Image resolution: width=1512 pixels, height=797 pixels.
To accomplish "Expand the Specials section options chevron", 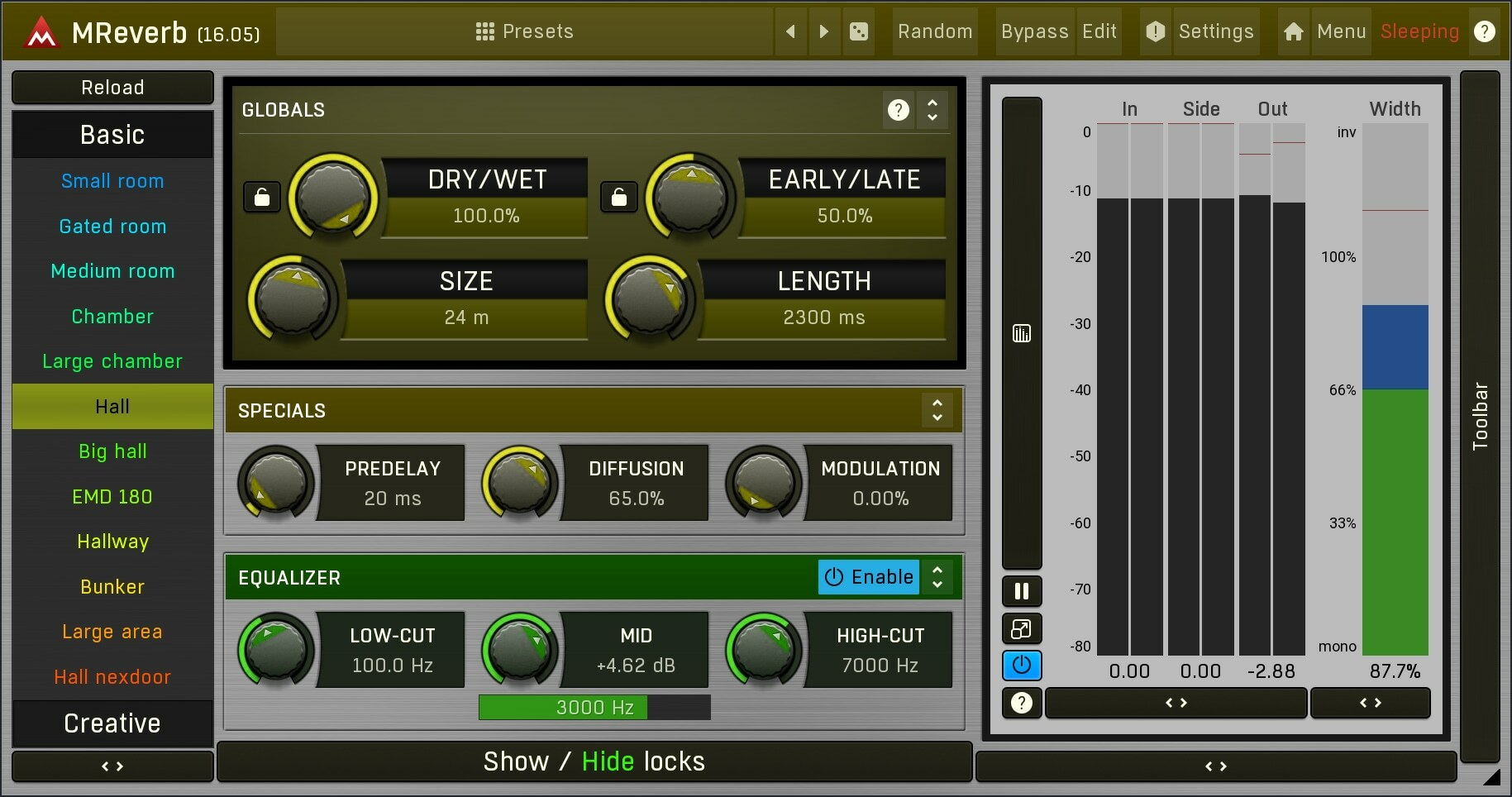I will [x=937, y=410].
